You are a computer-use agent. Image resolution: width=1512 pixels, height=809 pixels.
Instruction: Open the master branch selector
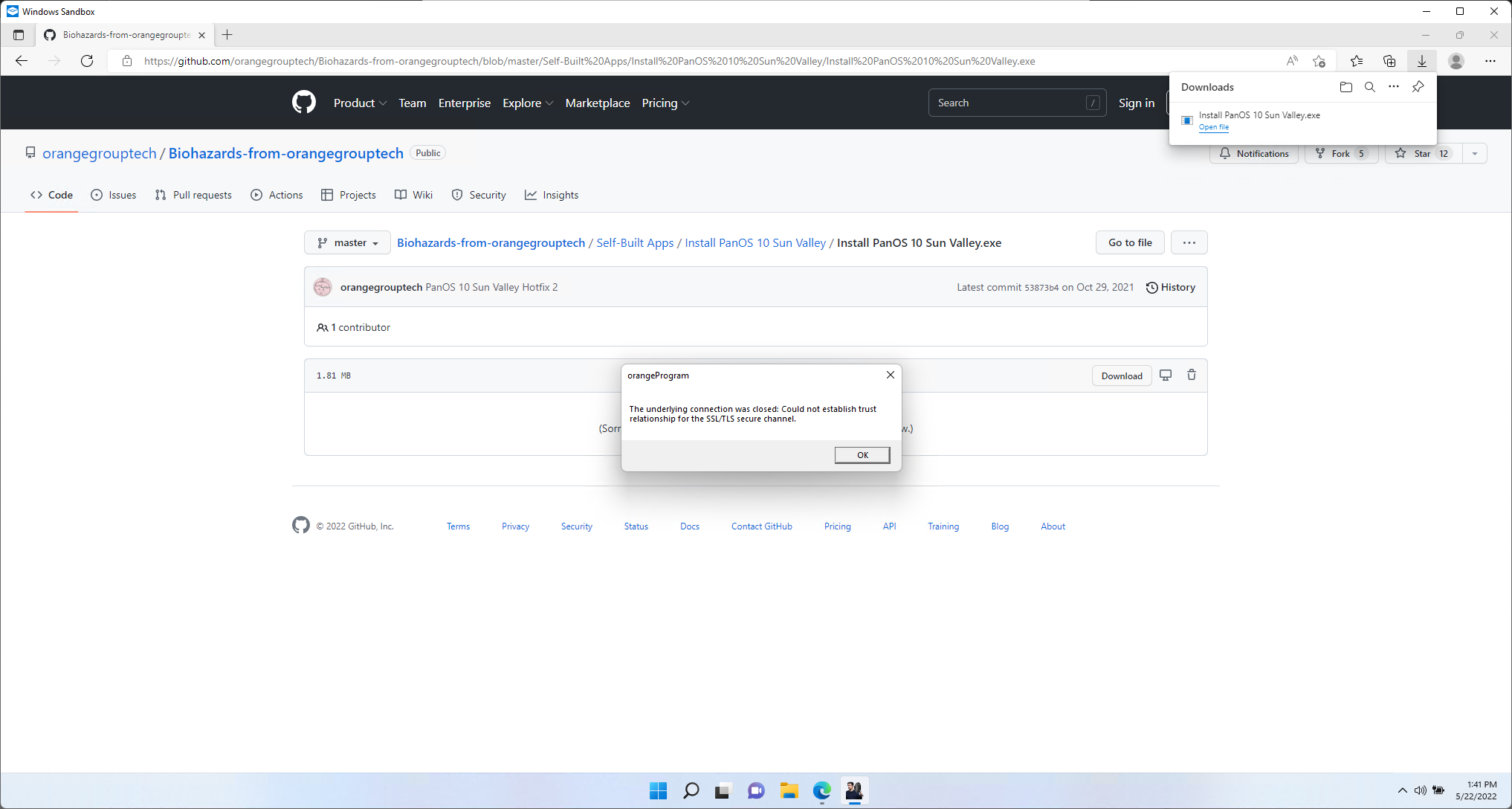346,242
